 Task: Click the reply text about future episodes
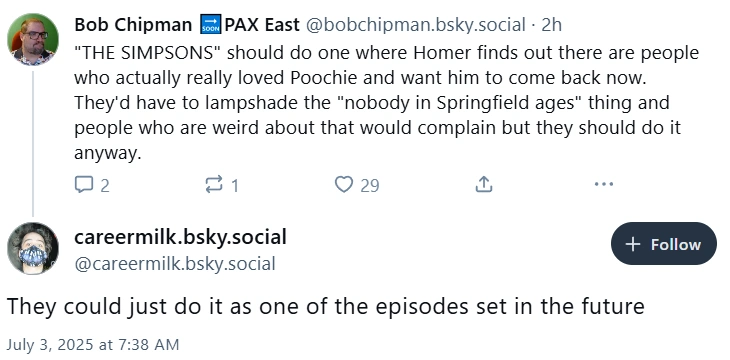tap(325, 306)
